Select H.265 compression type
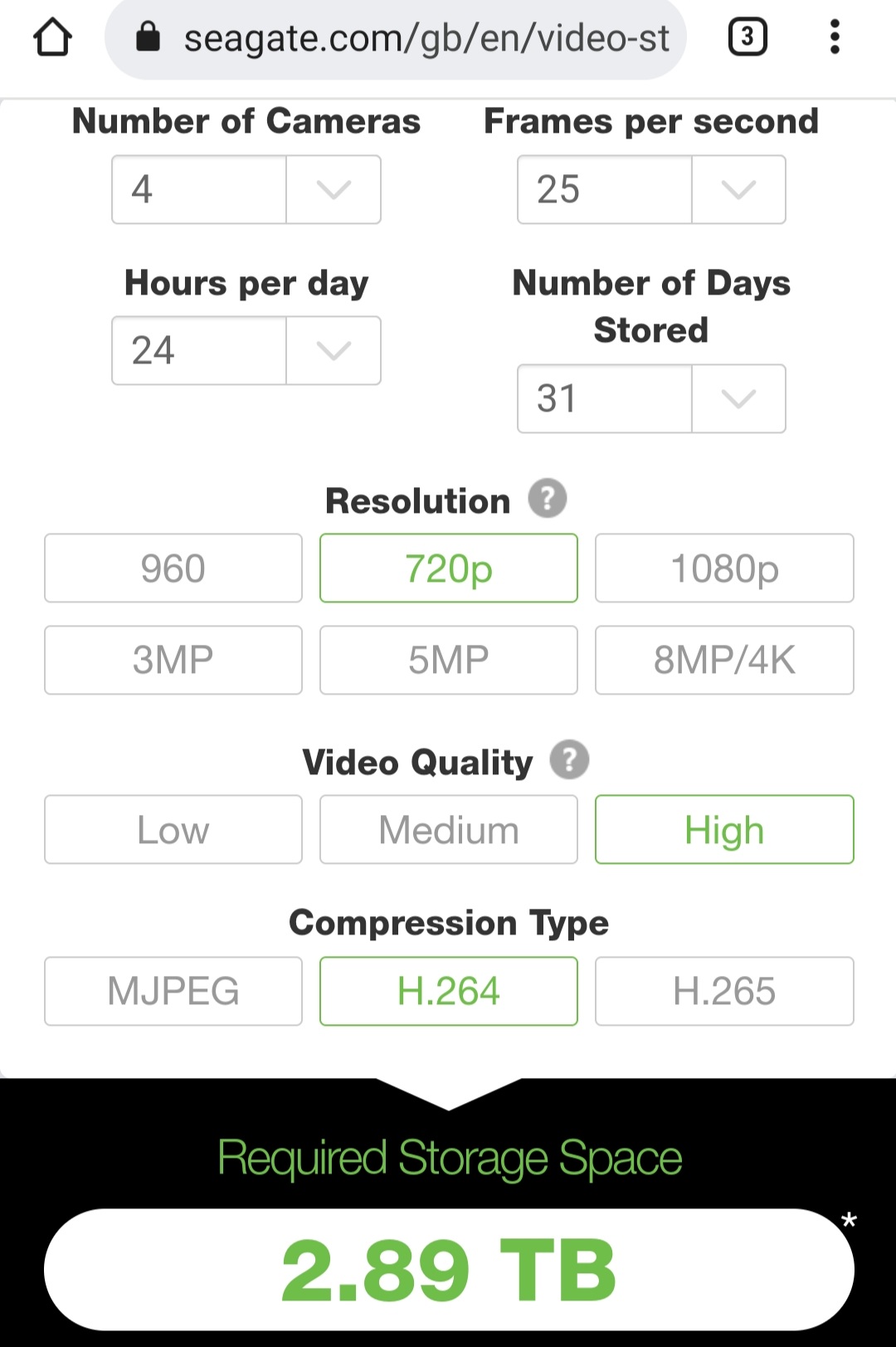 click(x=724, y=991)
